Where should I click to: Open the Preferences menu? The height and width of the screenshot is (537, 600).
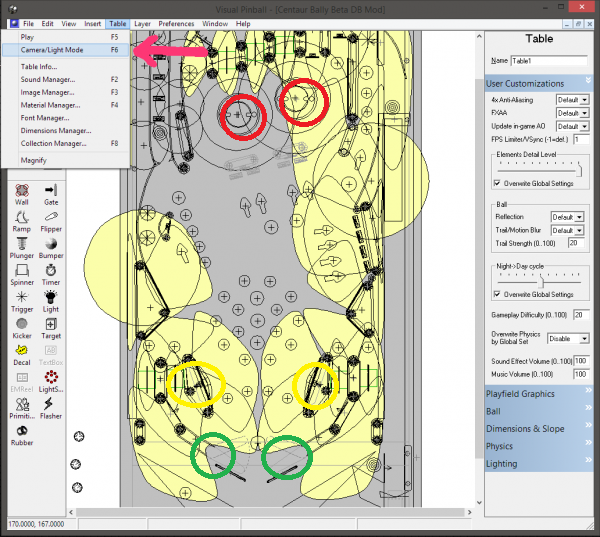click(176, 24)
